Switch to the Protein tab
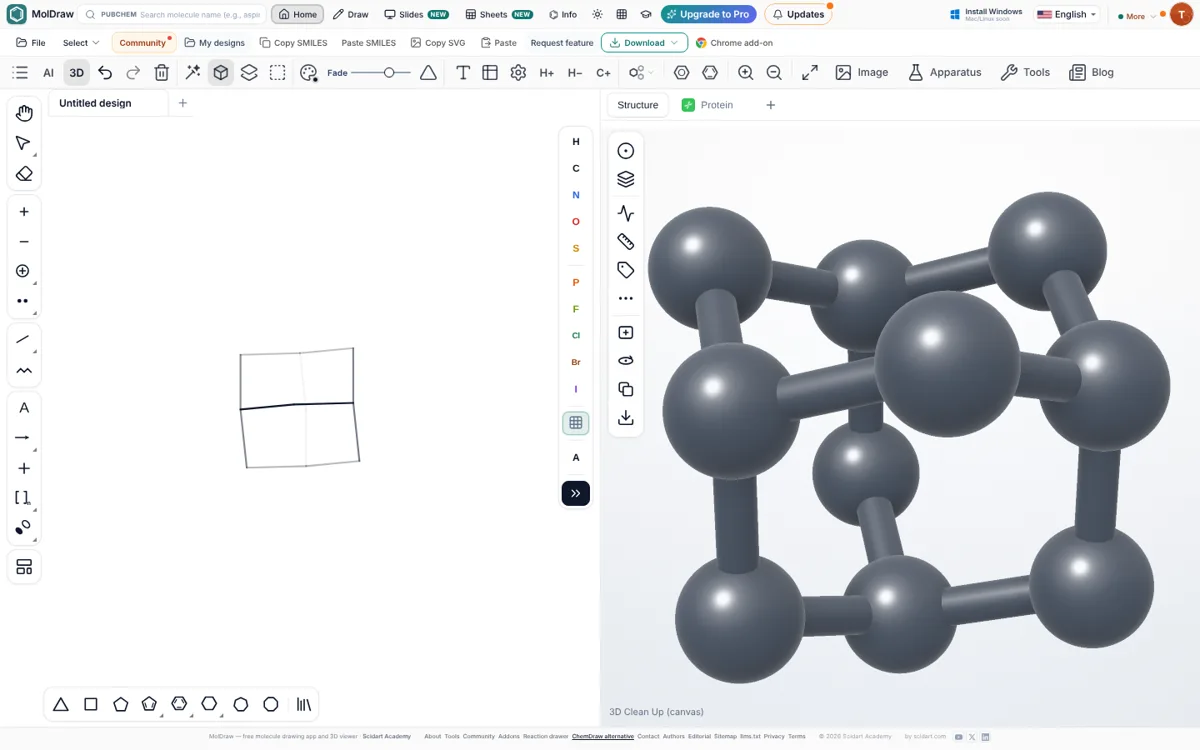 coord(708,105)
